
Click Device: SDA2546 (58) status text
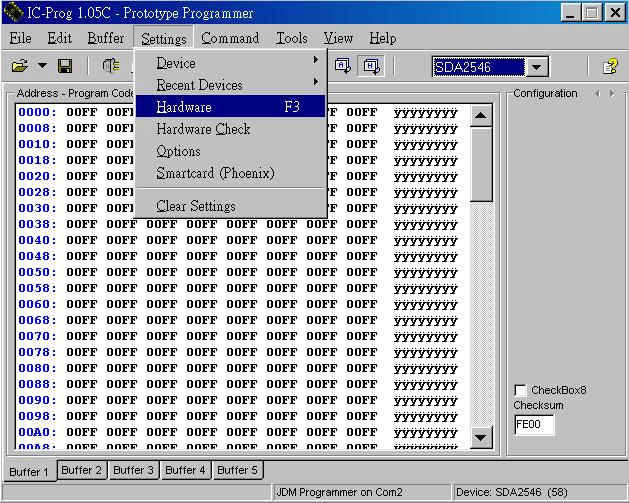point(511,492)
